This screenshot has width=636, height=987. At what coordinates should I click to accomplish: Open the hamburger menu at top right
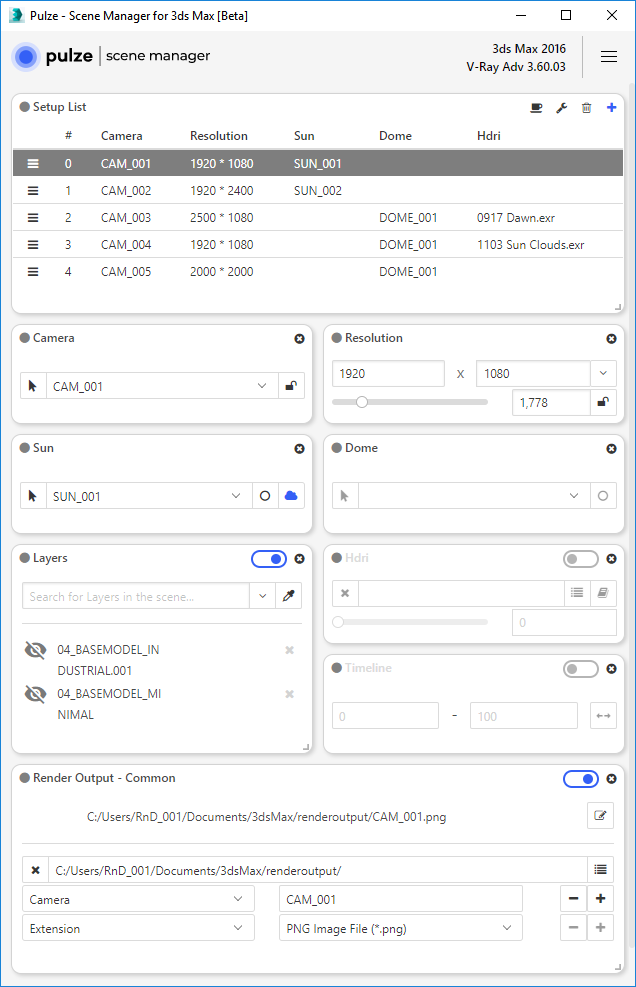click(x=608, y=57)
